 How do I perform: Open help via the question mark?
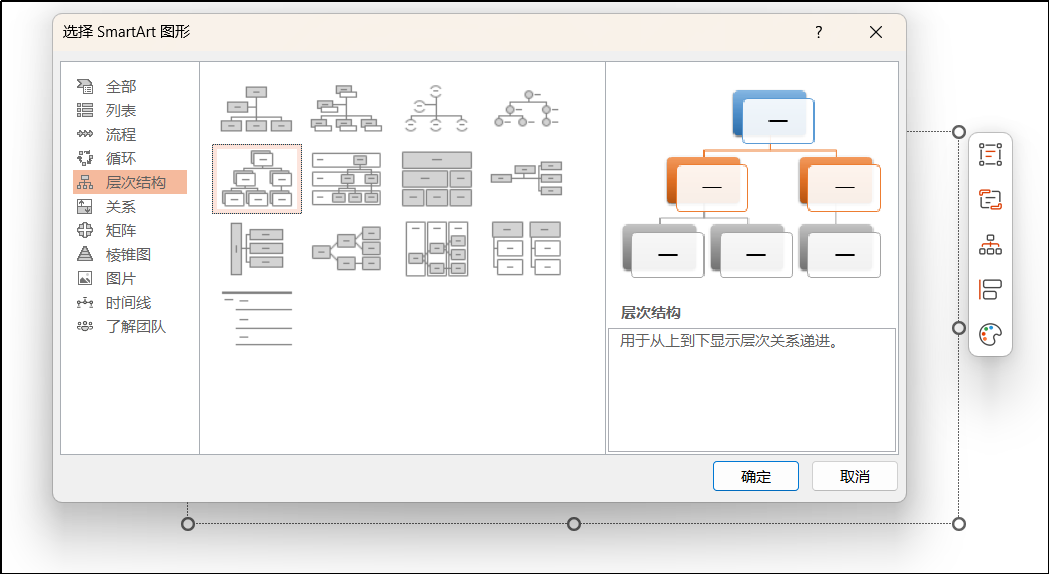819,32
